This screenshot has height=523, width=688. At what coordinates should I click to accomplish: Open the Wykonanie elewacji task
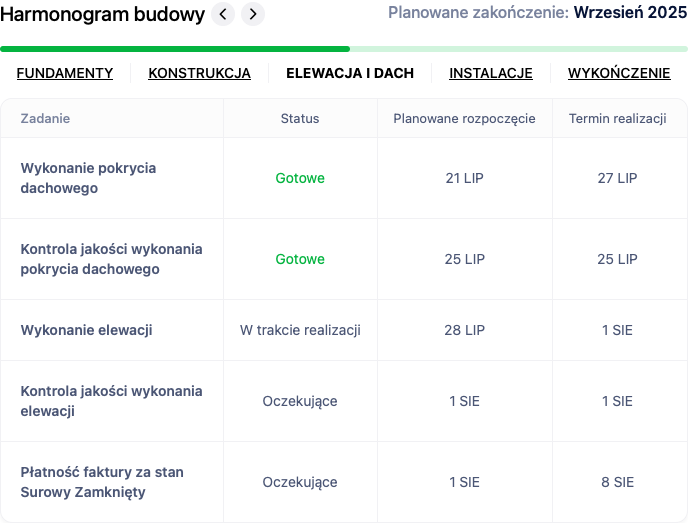(x=86, y=330)
